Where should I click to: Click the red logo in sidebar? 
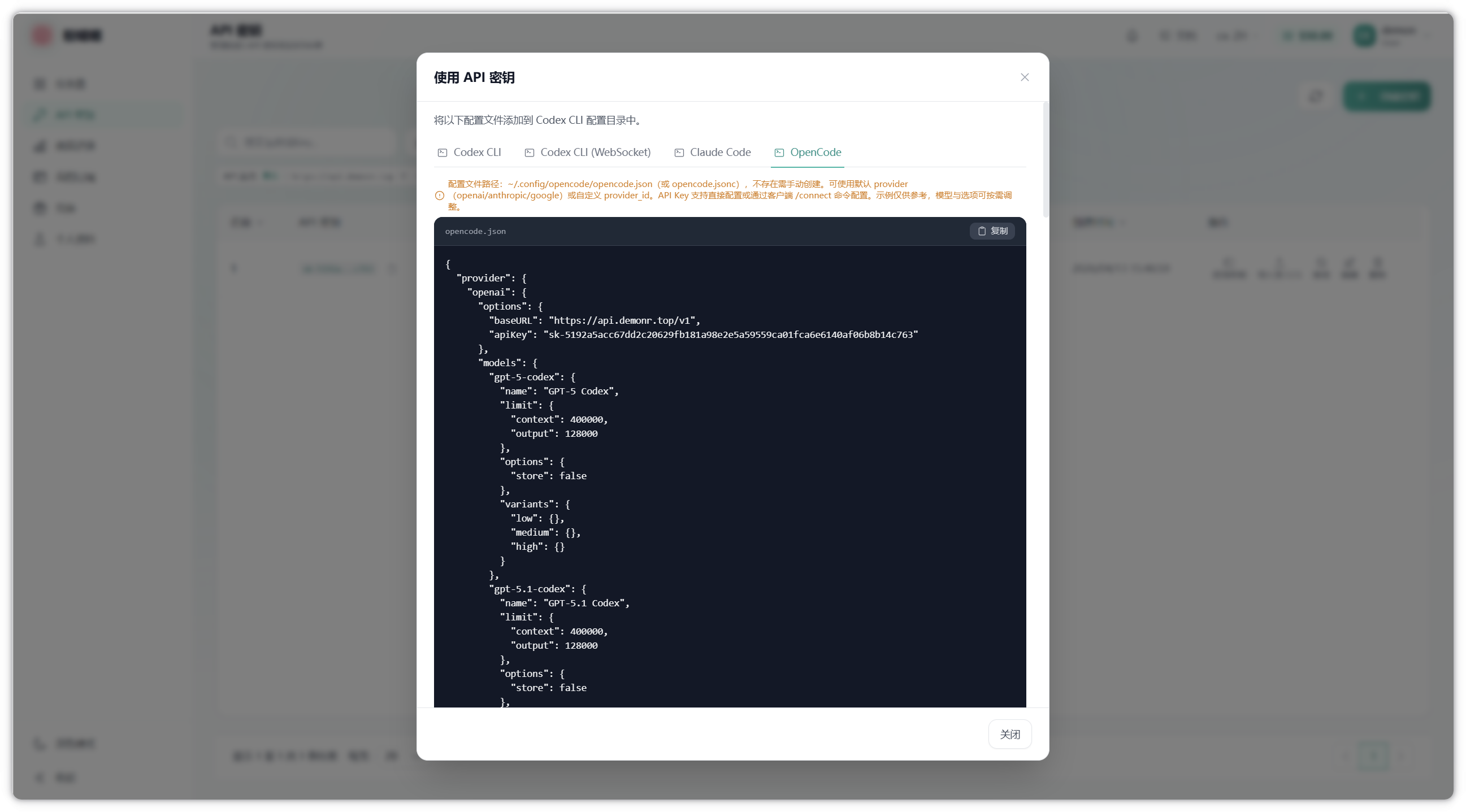click(42, 35)
